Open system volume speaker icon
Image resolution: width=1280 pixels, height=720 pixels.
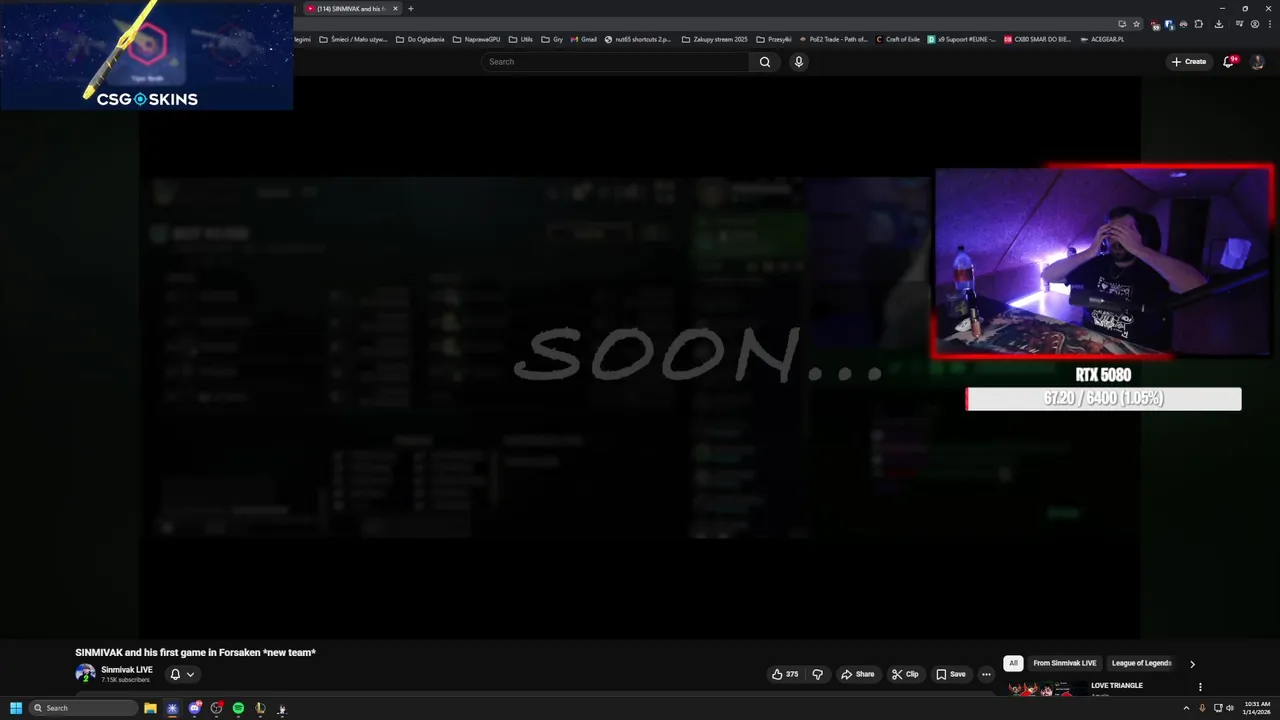tap(1230, 708)
